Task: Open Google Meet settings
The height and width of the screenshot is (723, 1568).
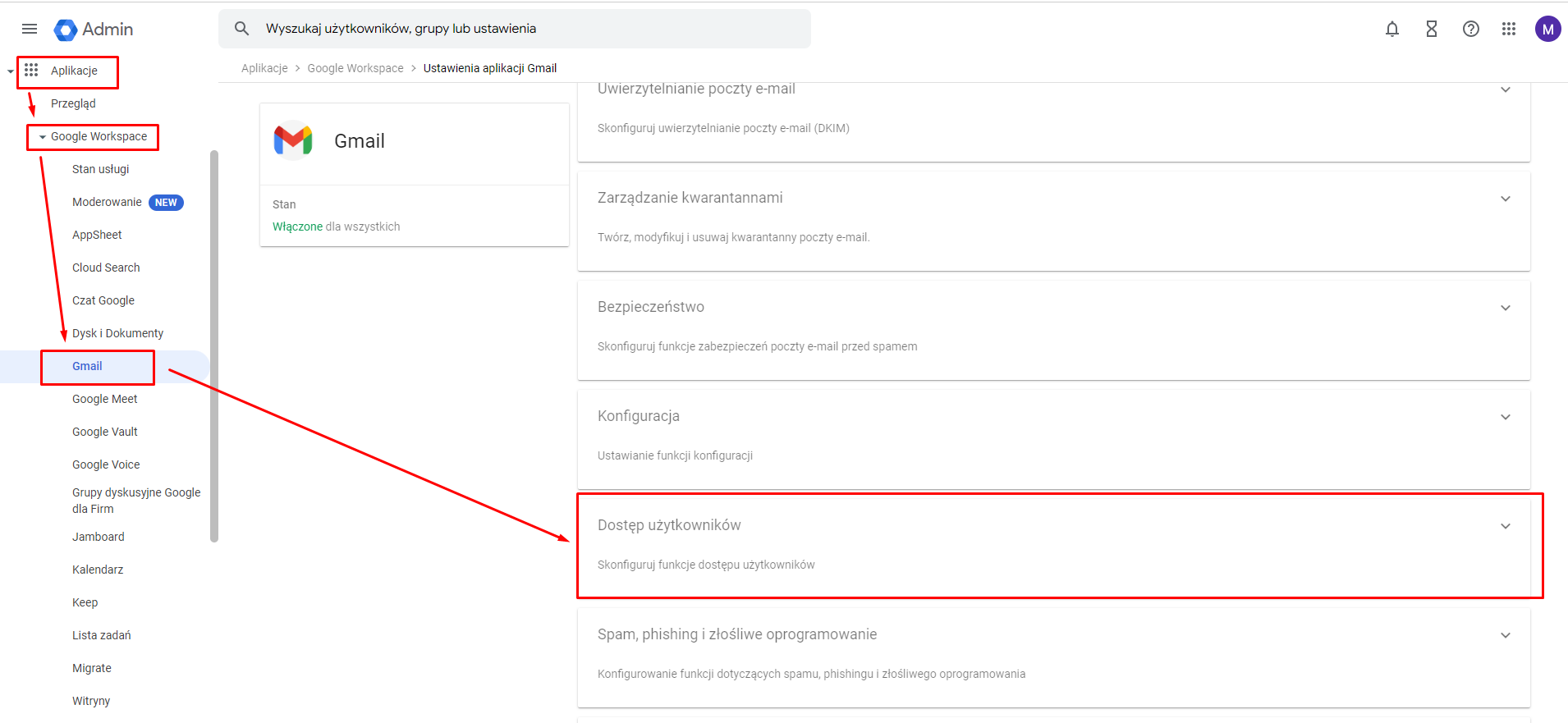Action: point(105,399)
